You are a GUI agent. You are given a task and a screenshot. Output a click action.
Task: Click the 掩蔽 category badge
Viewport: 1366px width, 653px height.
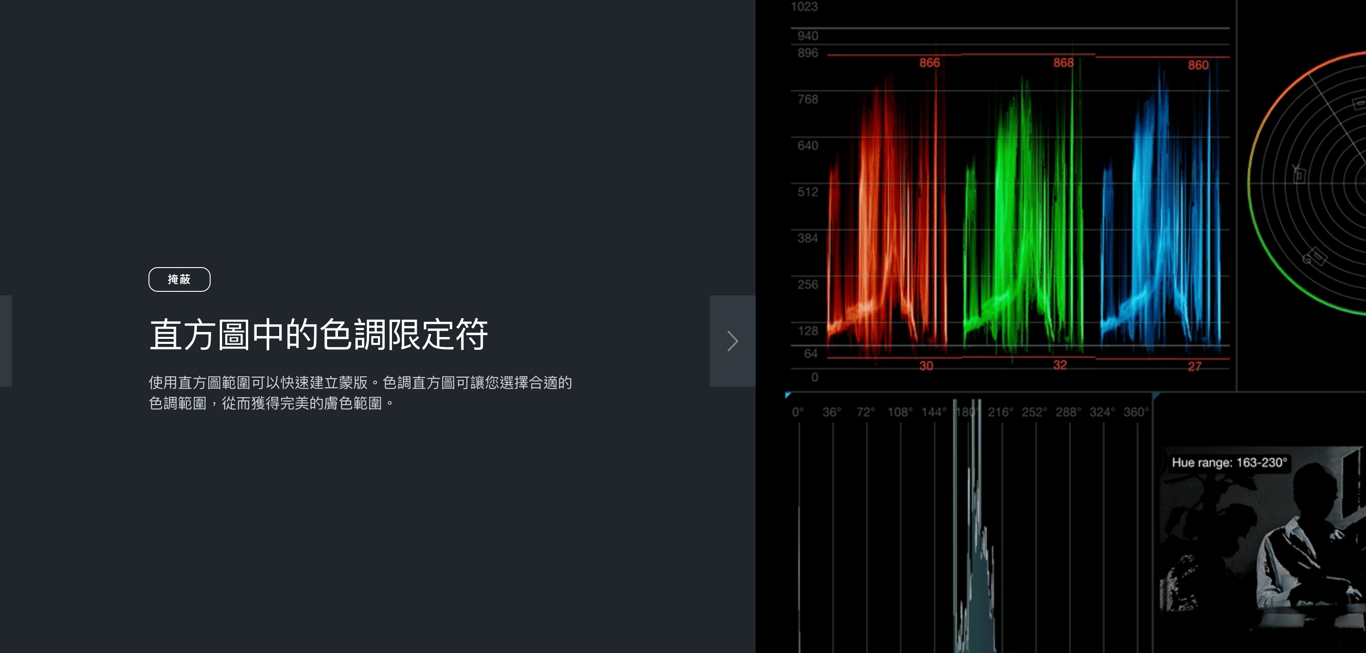coord(179,279)
